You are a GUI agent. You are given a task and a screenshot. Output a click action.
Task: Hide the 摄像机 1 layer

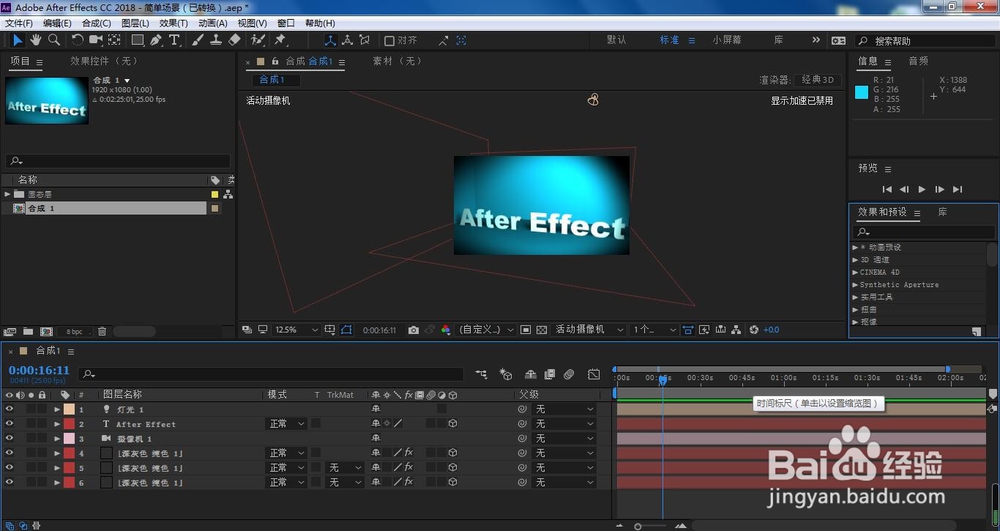(x=9, y=439)
